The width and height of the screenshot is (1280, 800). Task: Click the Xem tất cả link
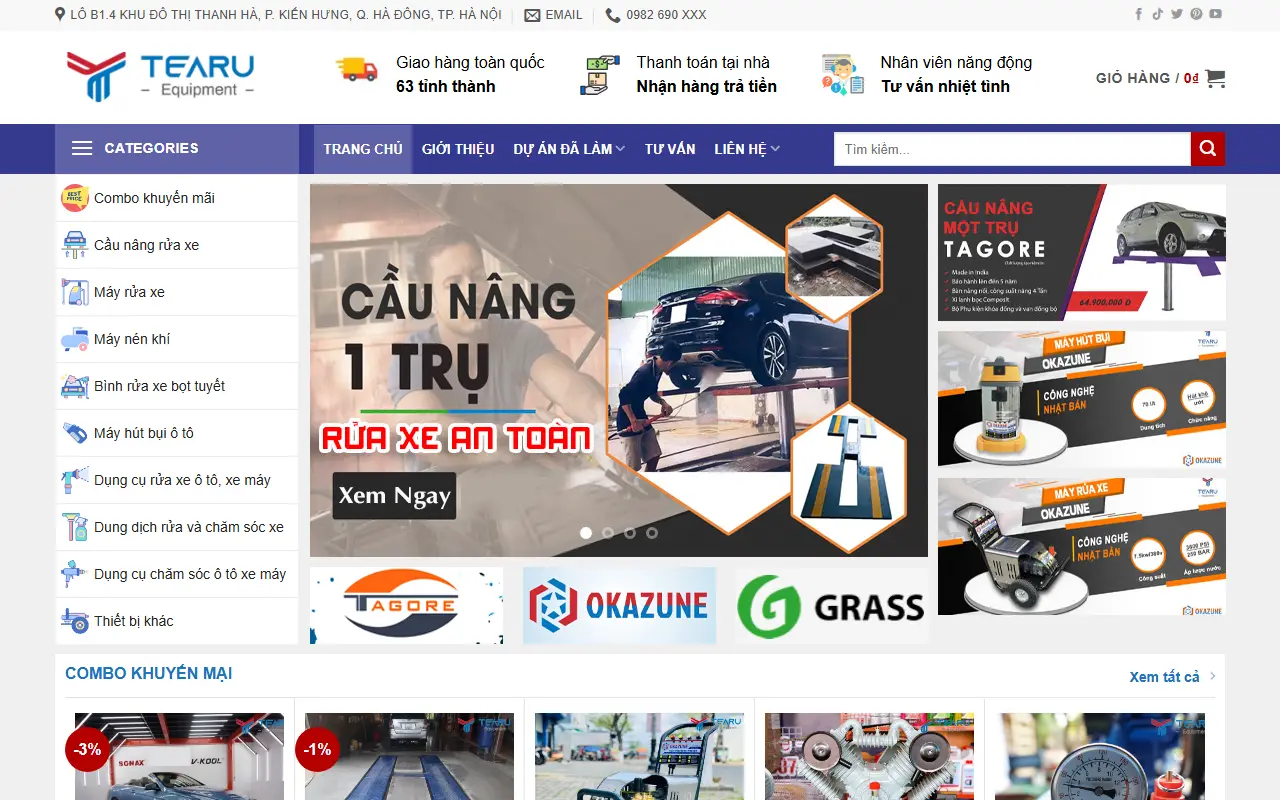coord(1164,677)
